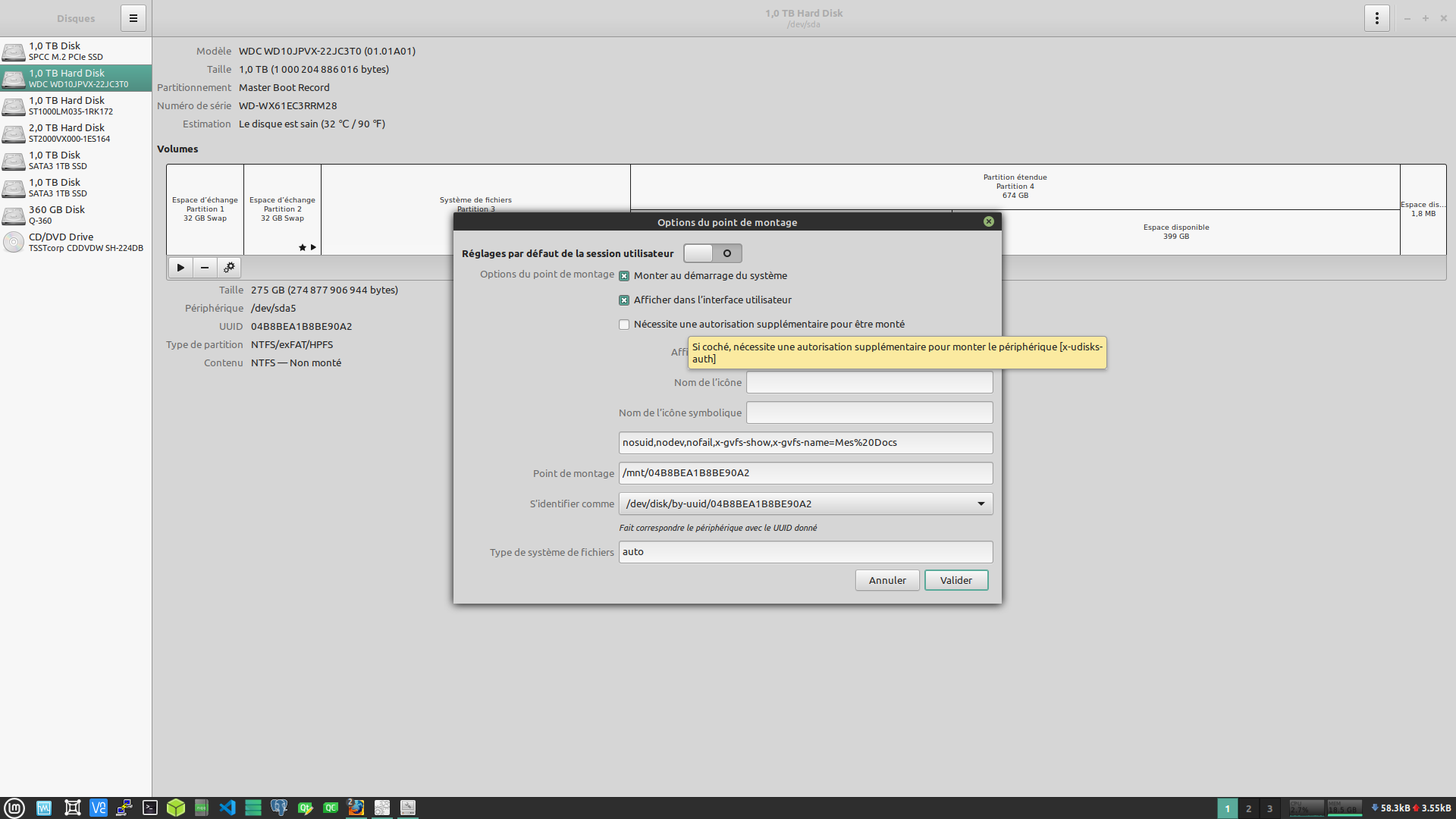Expand the S'identifier comme dropdown
This screenshot has width=1456, height=819.
click(981, 504)
